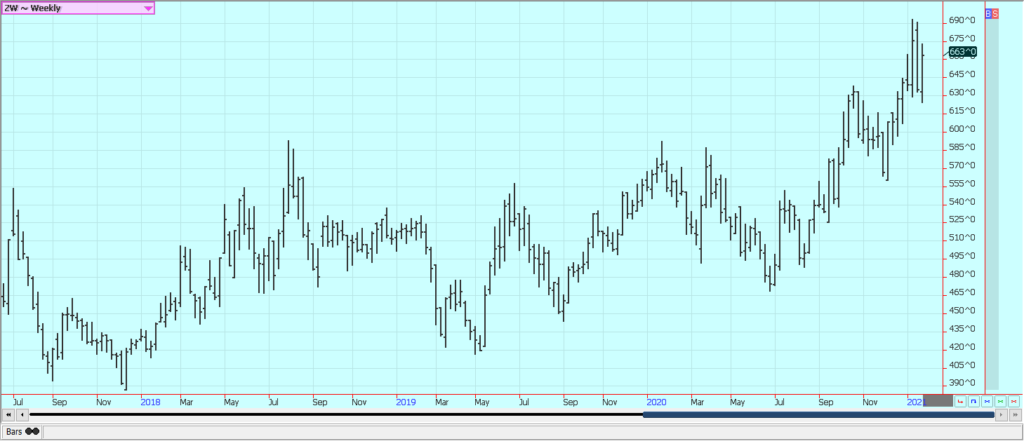This screenshot has width=1024, height=441.
Task: Click the red compress-arrows icon
Action: pos(1013,401)
